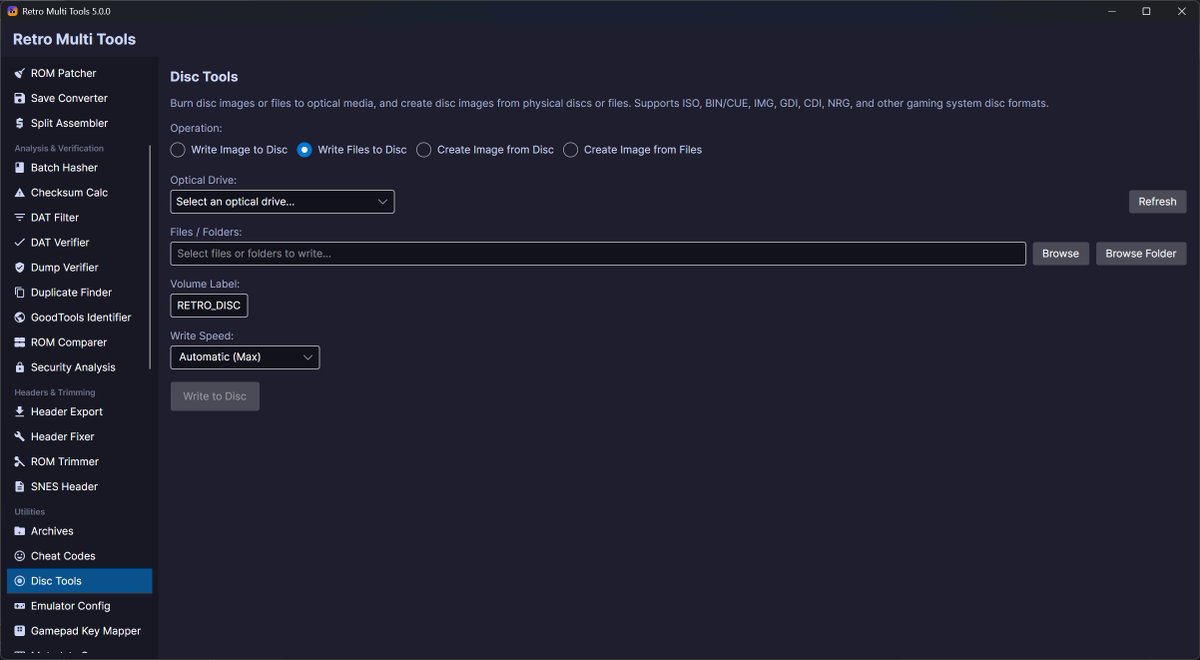This screenshot has width=1200, height=660.
Task: Click the Checksum Calc triangle icon
Action: point(20,192)
